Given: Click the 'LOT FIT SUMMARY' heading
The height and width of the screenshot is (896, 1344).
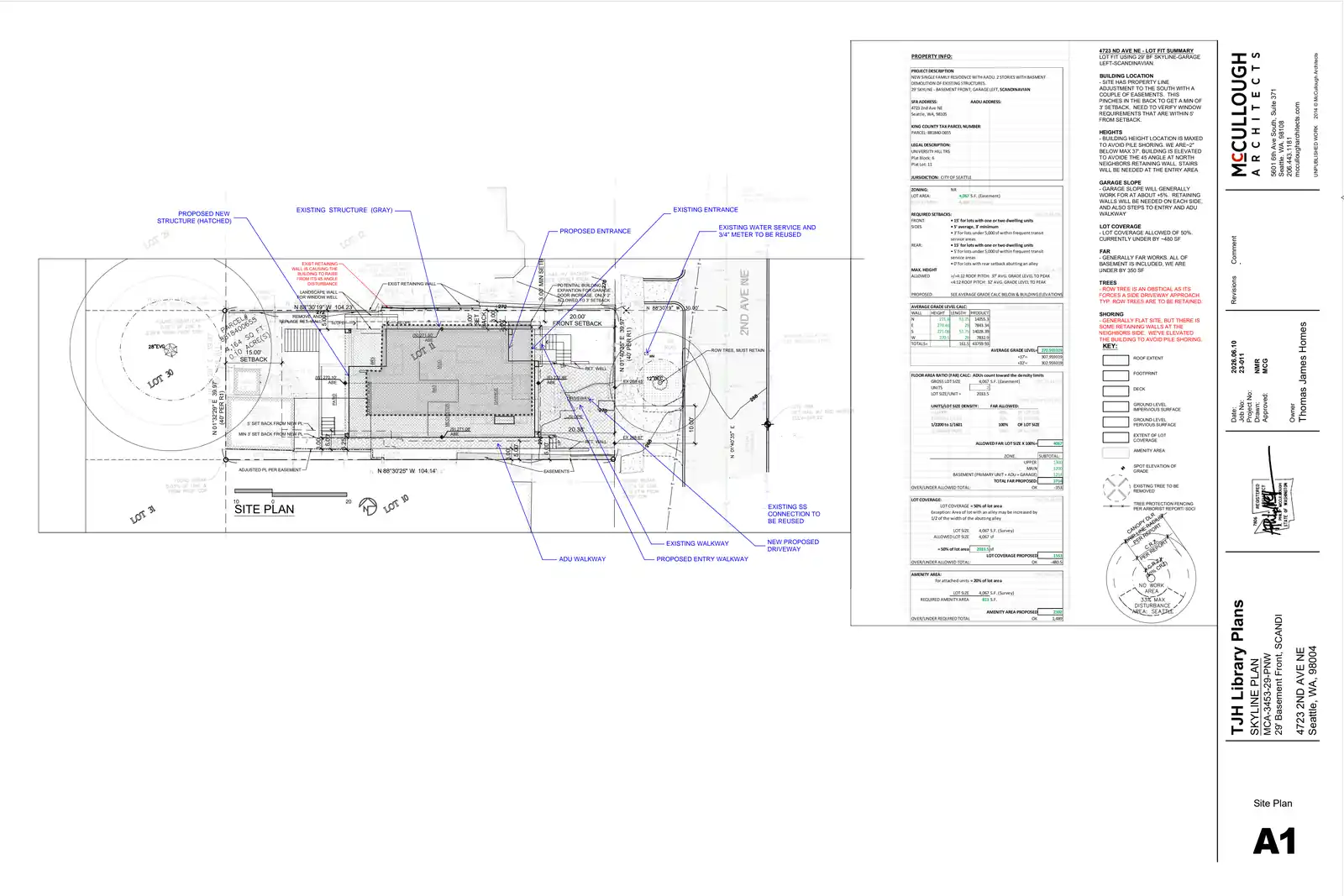Looking at the screenshot, I should click(x=1147, y=50).
